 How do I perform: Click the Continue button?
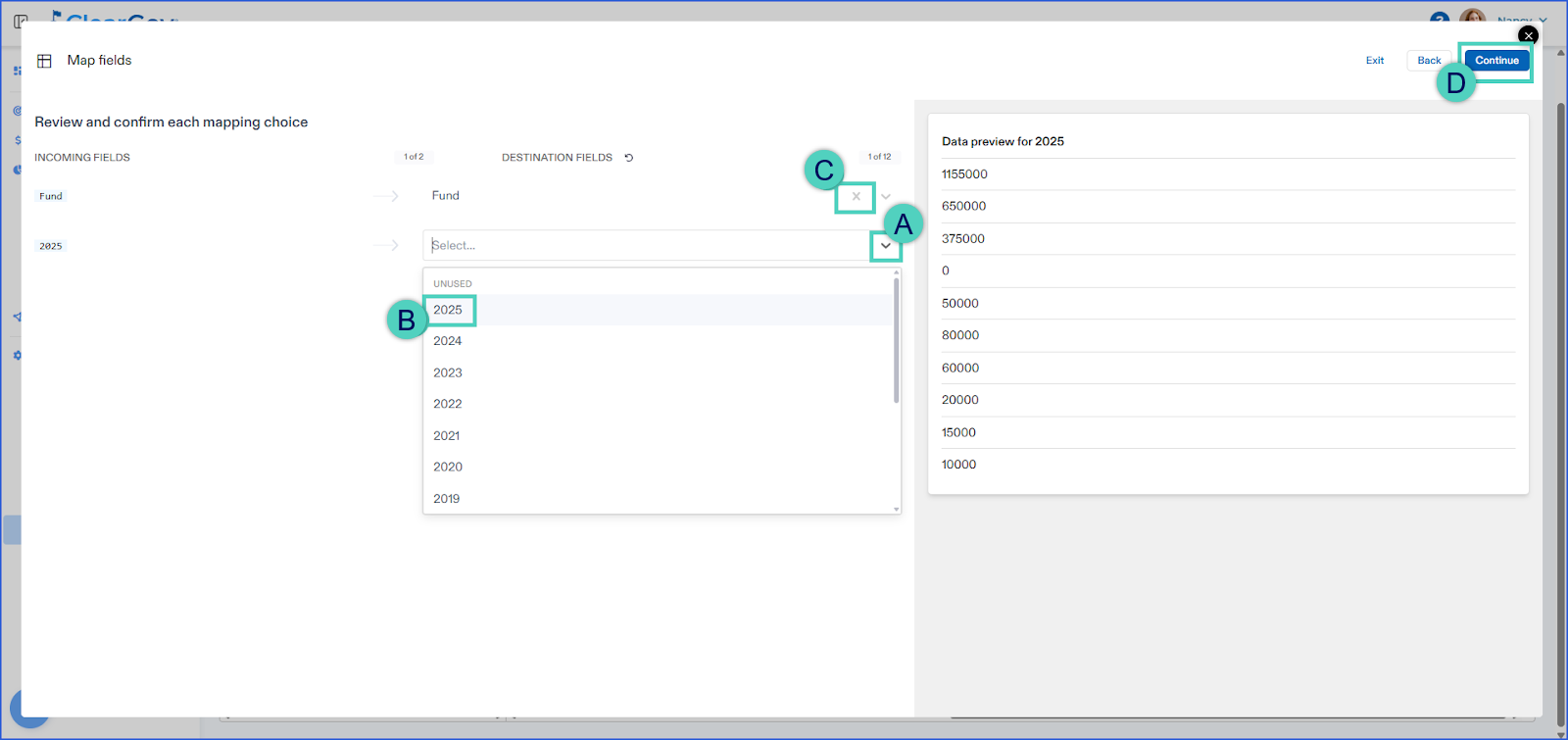[1496, 61]
